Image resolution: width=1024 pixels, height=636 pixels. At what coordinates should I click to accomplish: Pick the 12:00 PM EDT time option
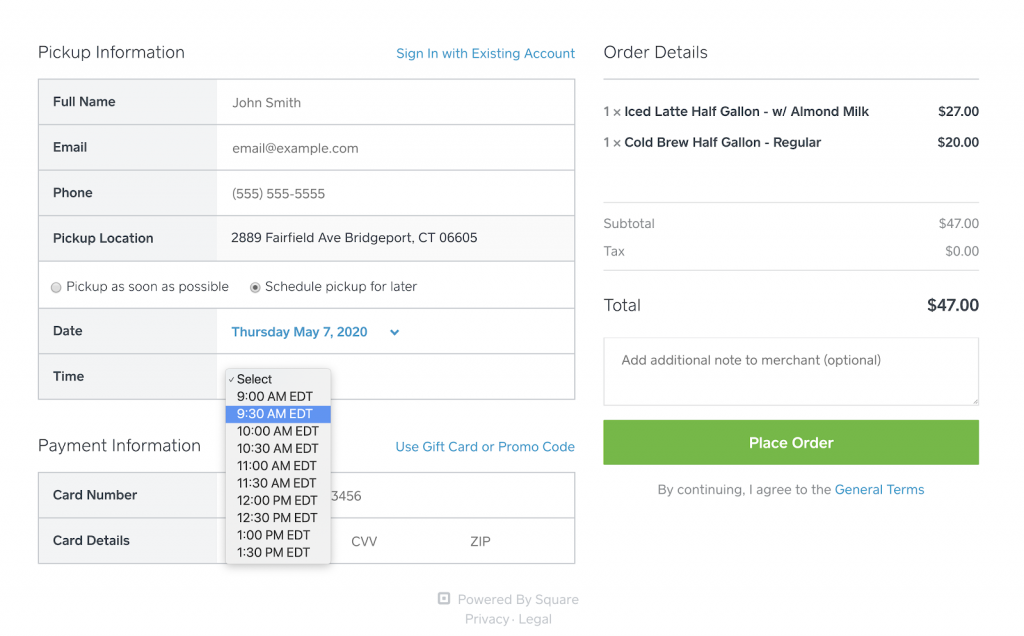click(277, 500)
